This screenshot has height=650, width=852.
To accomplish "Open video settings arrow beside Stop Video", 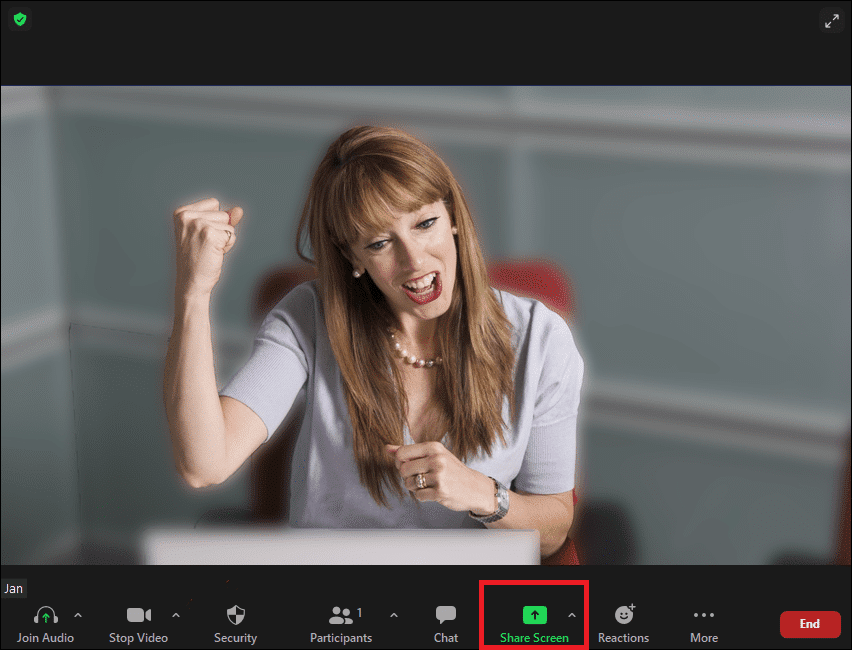I will click(x=176, y=616).
